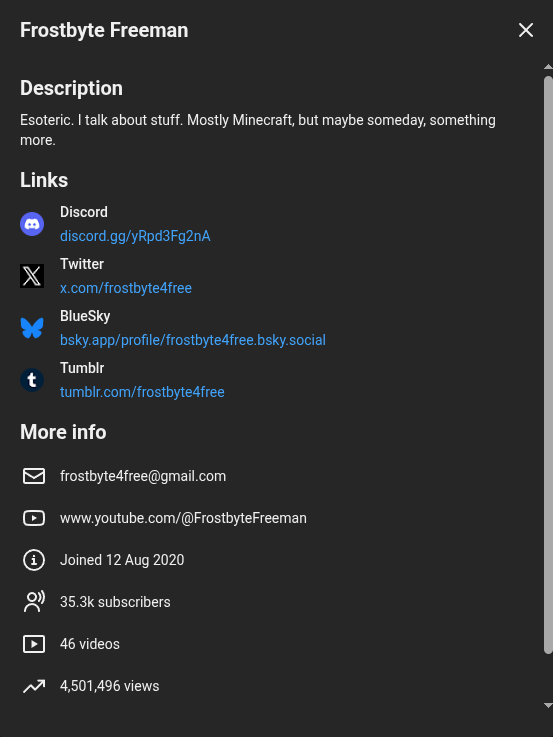Click the YouTube channel URL icon
The height and width of the screenshot is (737, 553).
point(34,518)
